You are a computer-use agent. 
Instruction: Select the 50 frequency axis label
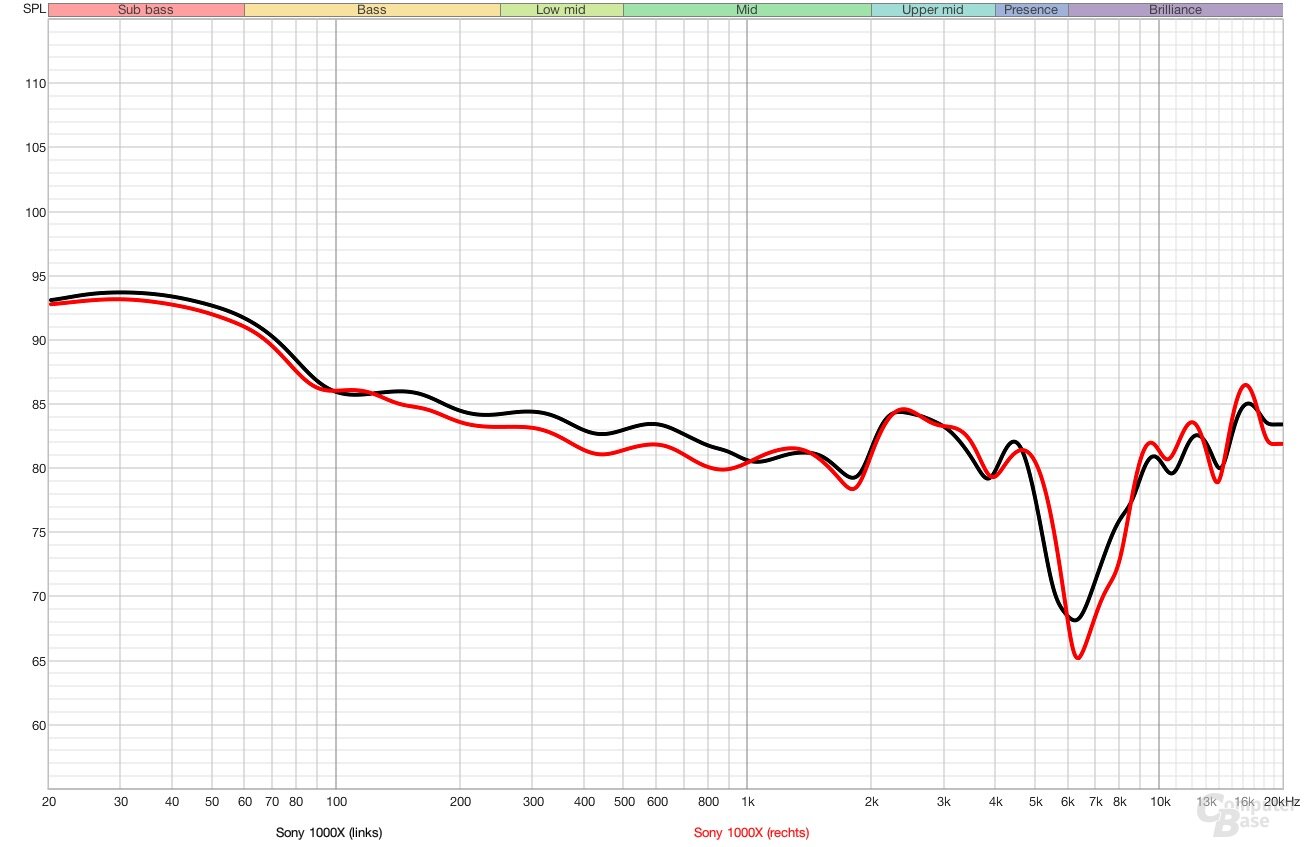pyautogui.click(x=212, y=802)
